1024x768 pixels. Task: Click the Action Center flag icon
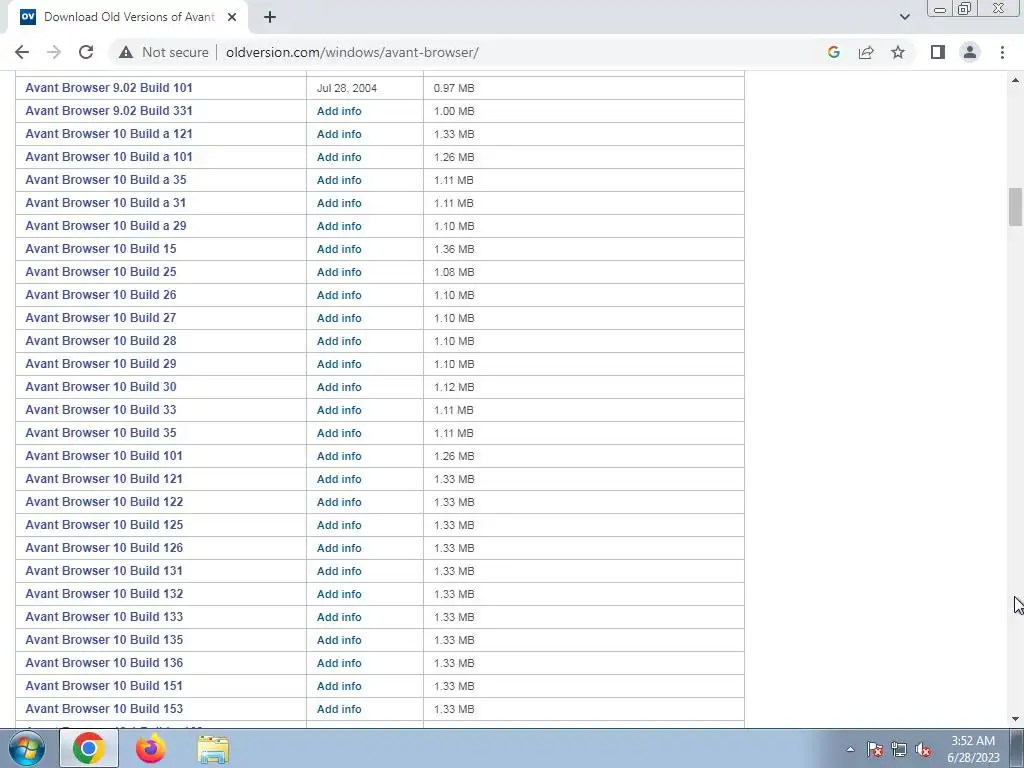click(x=875, y=749)
